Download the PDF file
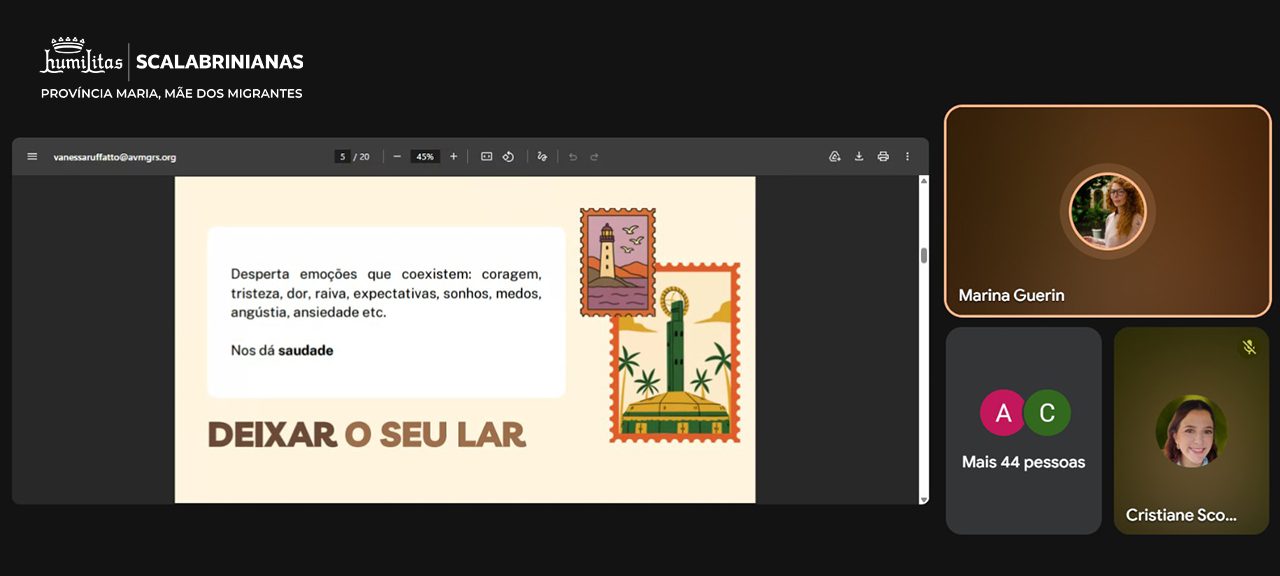 (859, 157)
